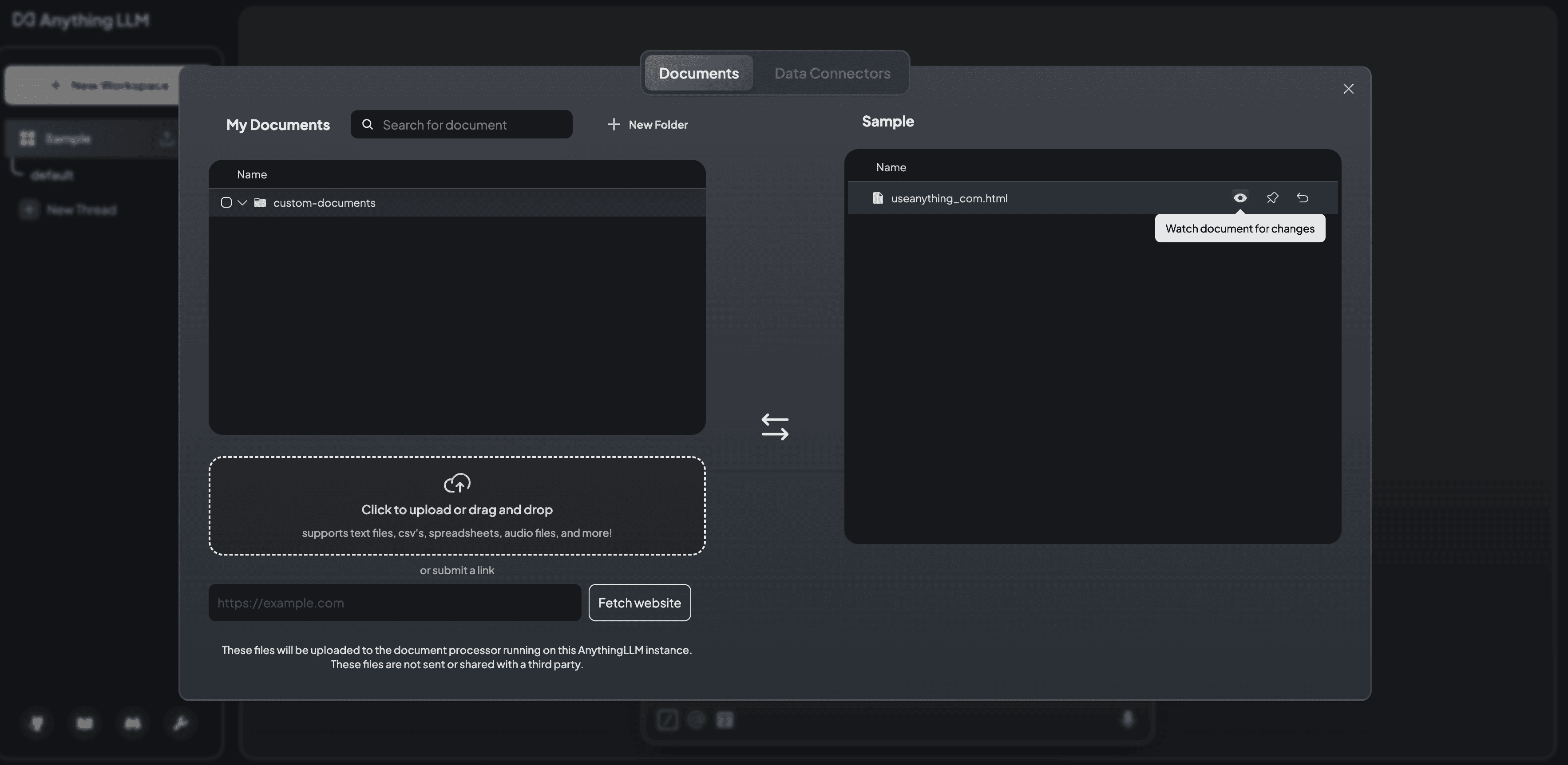
Task: Expand the Sample workspace in the sidebar
Action: tap(68, 138)
